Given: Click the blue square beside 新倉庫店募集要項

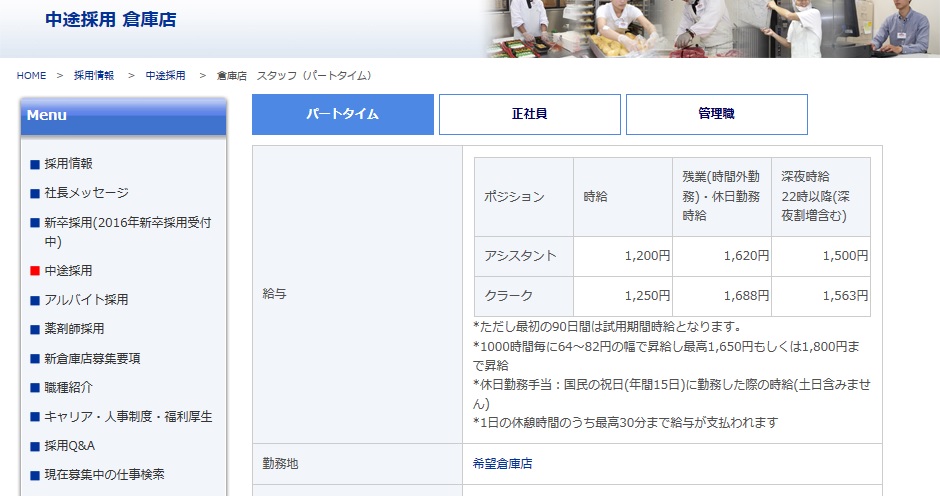Looking at the screenshot, I should click(35, 359).
